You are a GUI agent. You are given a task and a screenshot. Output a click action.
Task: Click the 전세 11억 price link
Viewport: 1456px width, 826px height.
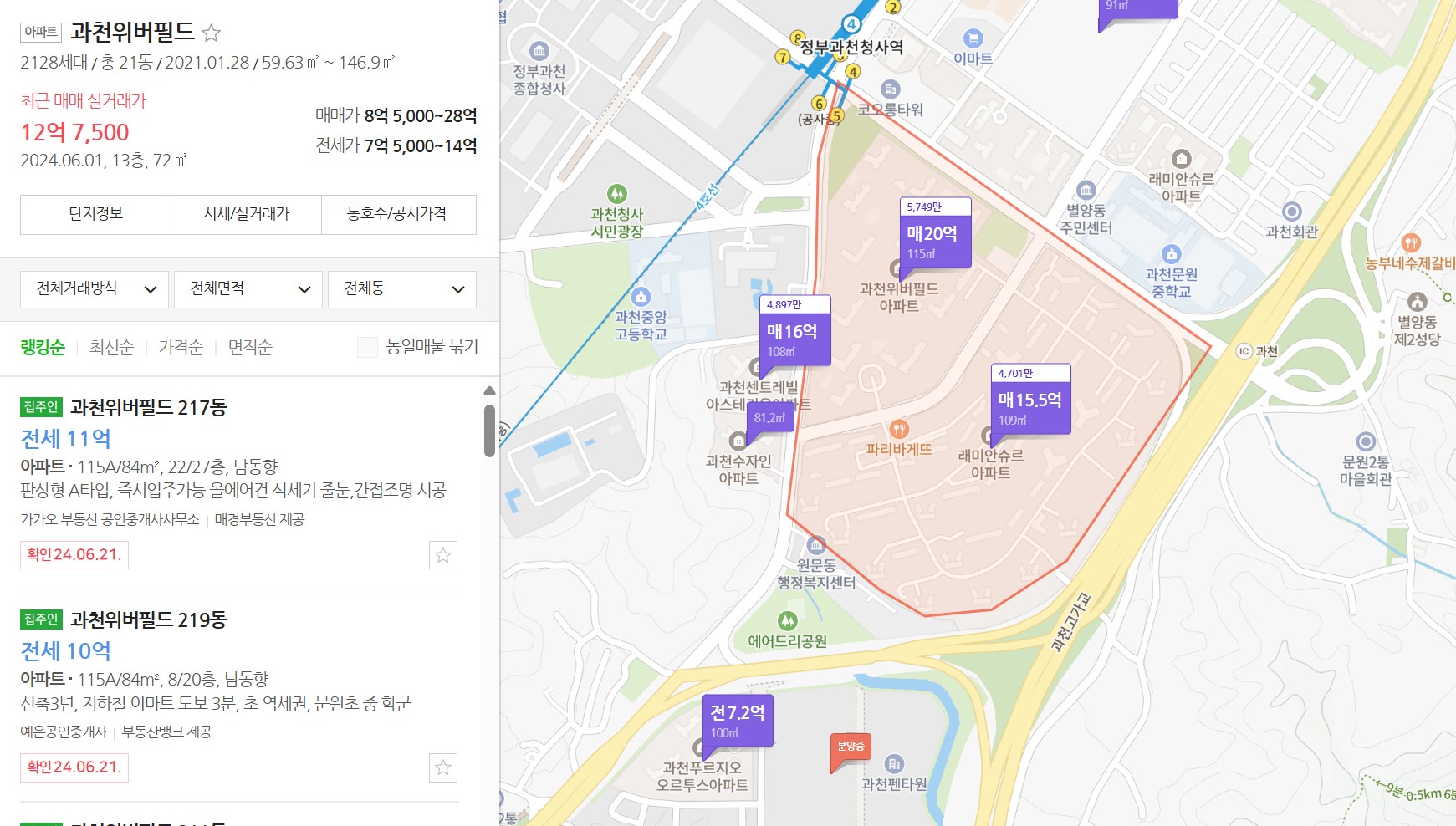(66, 438)
